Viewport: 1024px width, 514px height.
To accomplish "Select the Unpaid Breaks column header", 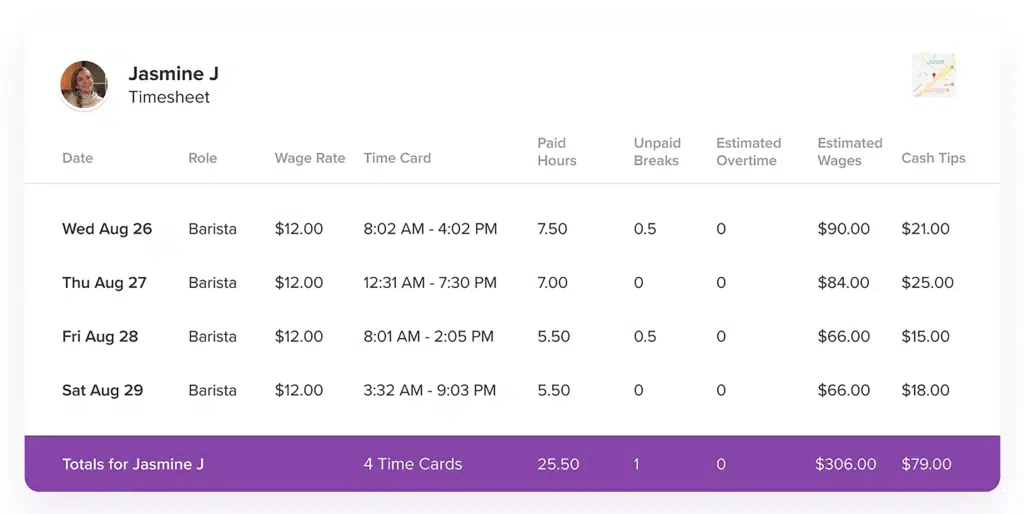I will pos(656,151).
